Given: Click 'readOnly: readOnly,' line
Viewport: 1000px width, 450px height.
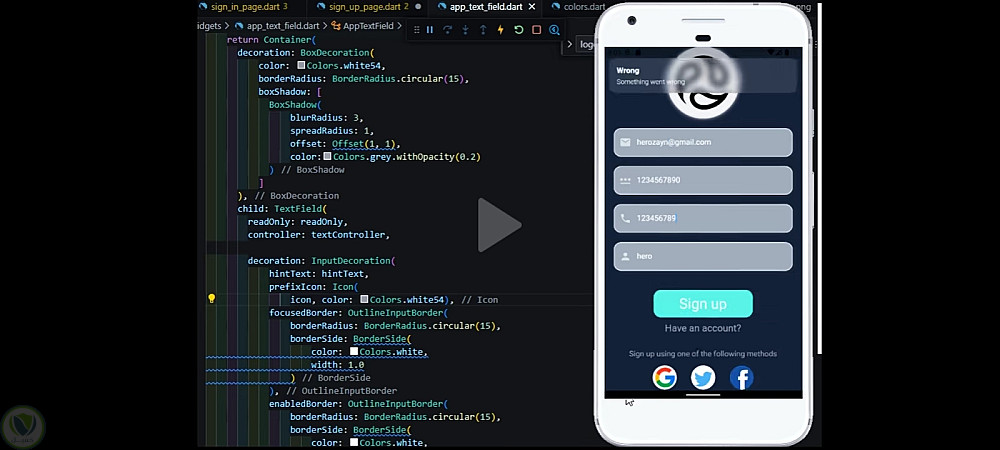Looking at the screenshot, I should coord(298,222).
